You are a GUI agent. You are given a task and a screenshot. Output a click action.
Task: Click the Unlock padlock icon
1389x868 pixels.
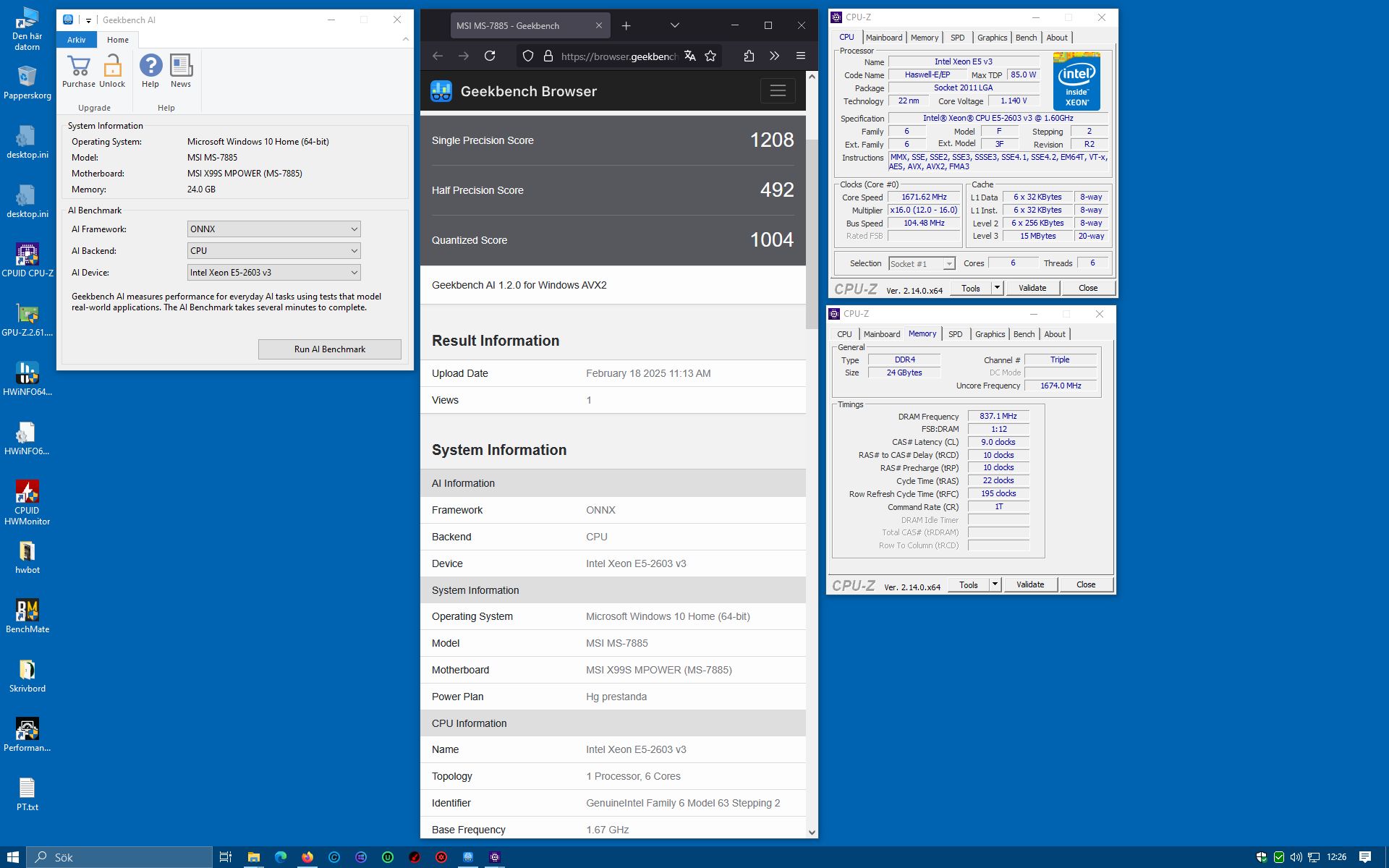coord(112,67)
